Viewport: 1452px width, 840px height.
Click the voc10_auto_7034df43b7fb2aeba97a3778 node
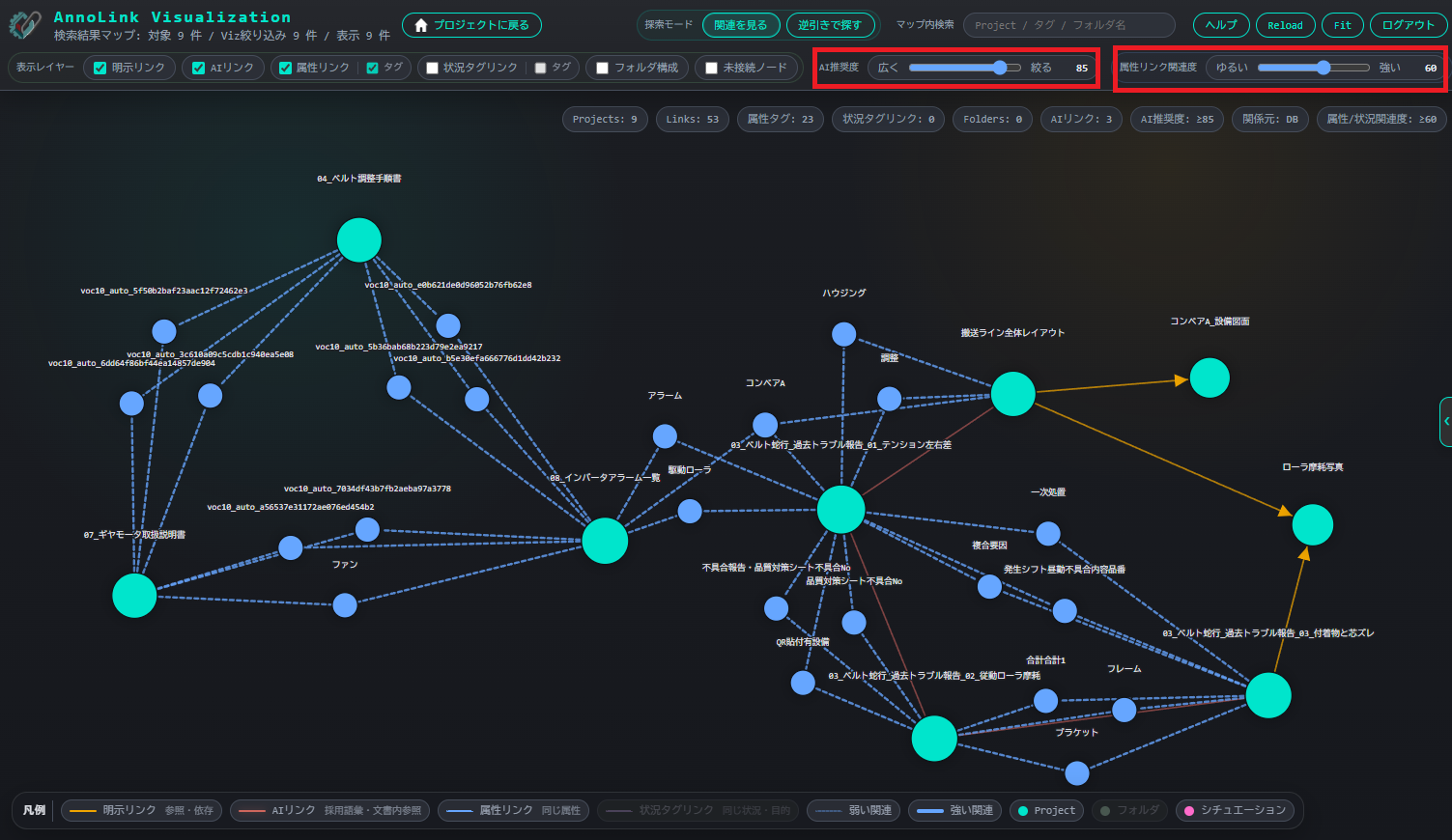pyautogui.click(x=367, y=529)
